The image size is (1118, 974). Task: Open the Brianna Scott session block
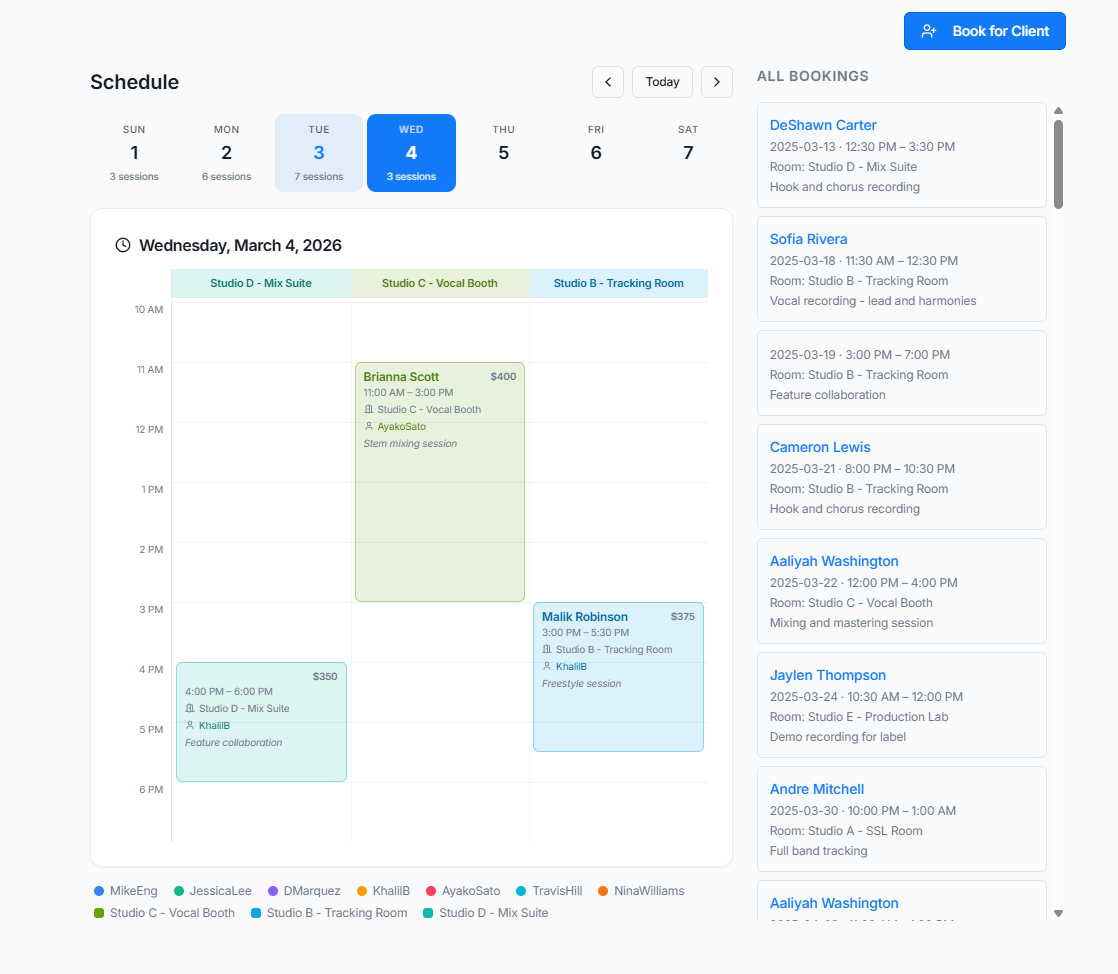point(440,482)
